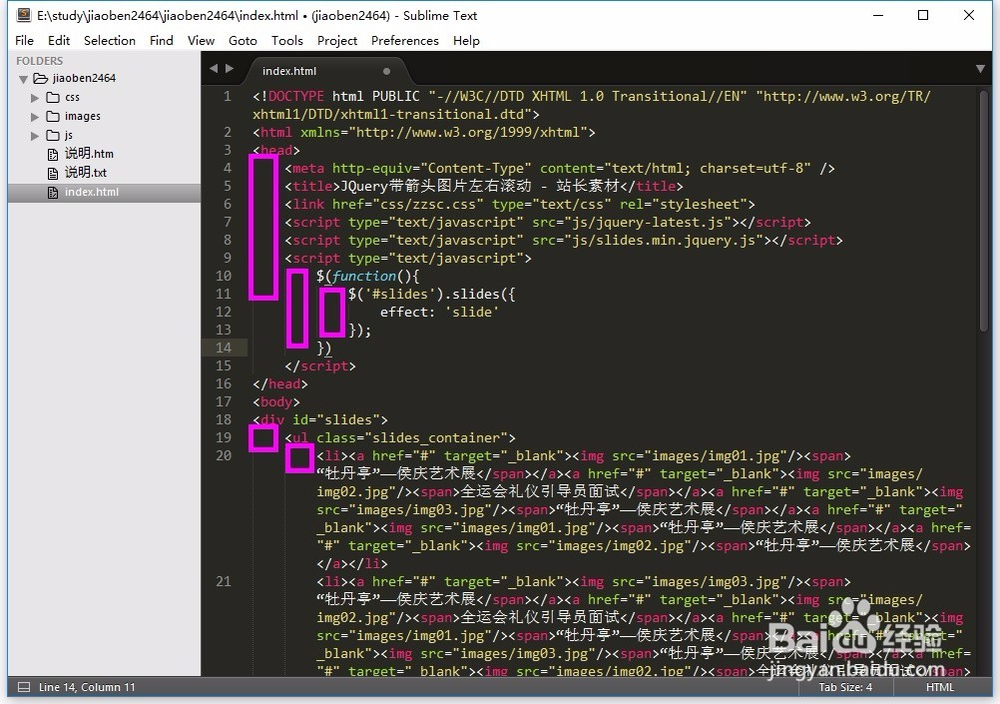
Task: Open the Goto menu
Action: [242, 41]
